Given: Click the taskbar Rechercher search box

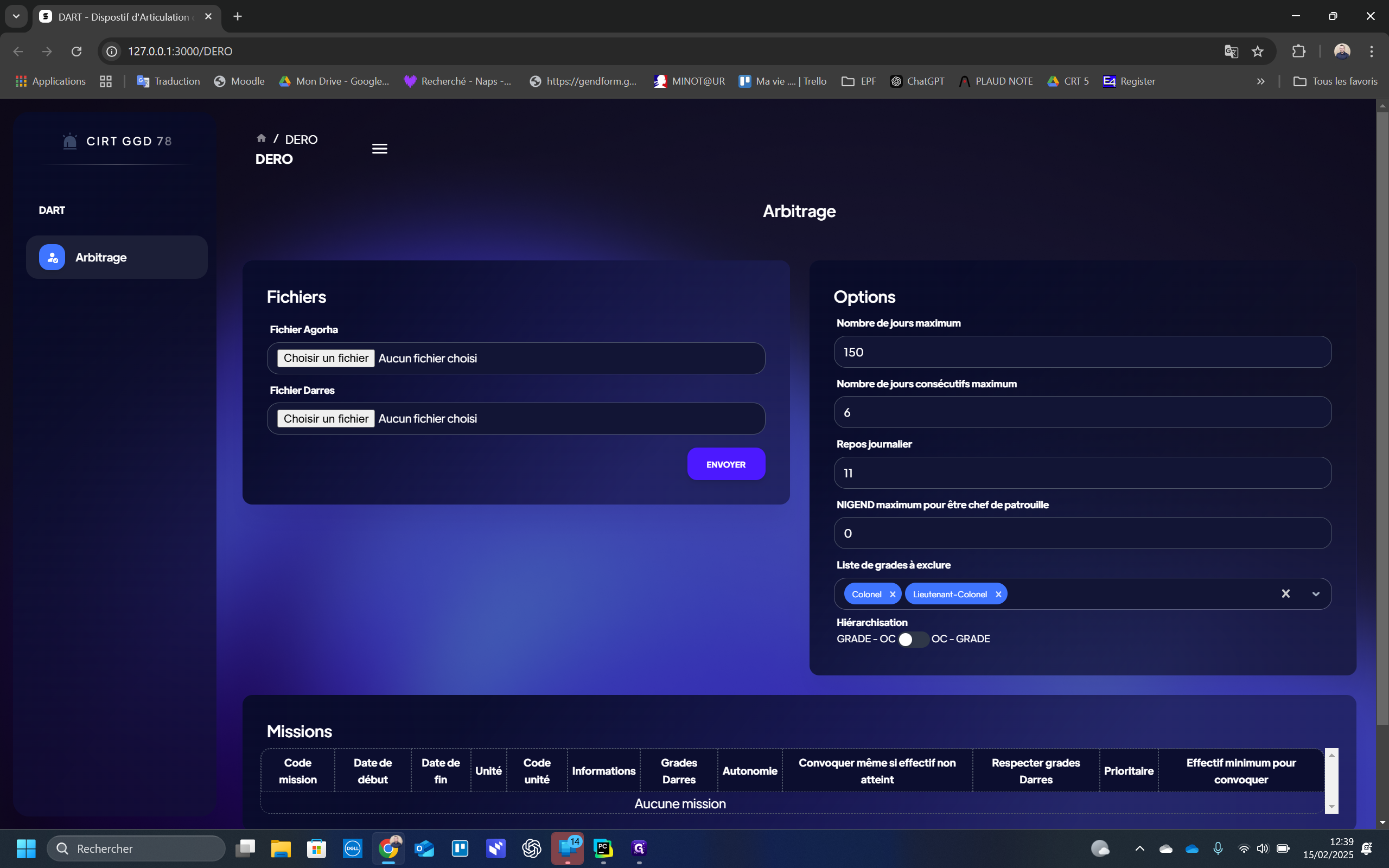Looking at the screenshot, I should click(136, 848).
